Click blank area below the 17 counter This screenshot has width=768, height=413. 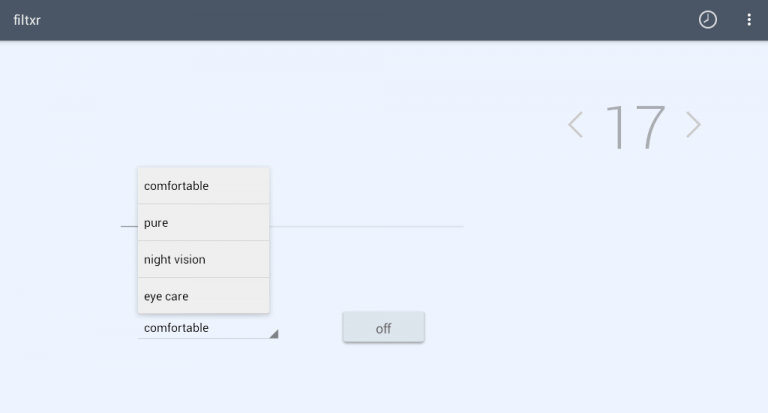(635, 230)
